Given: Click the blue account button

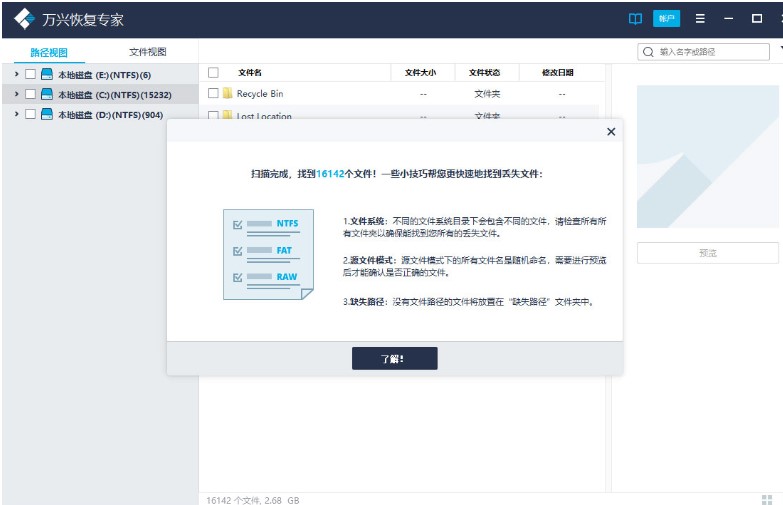Looking at the screenshot, I should 666,19.
